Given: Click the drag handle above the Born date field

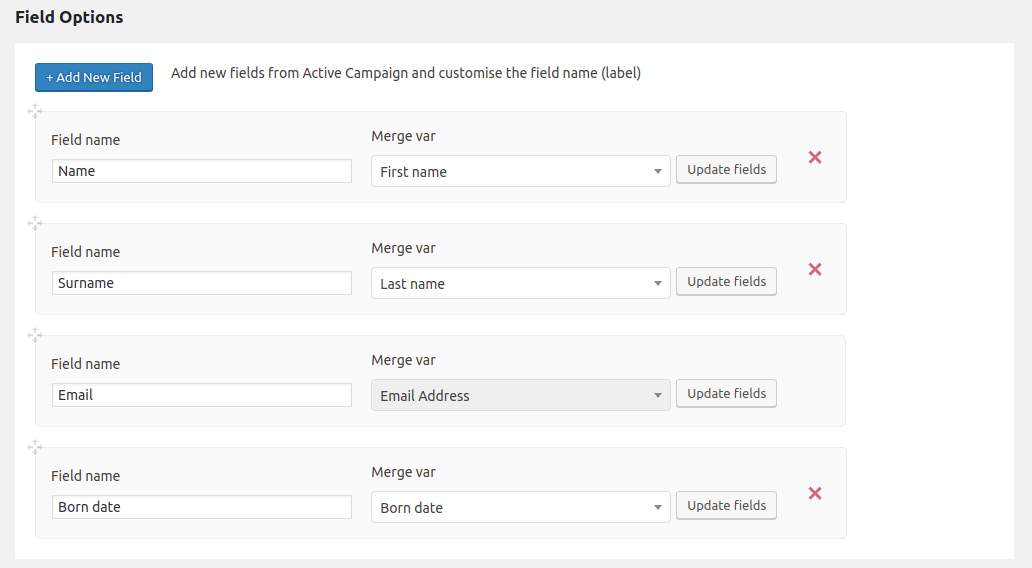Looking at the screenshot, I should click(35, 447).
